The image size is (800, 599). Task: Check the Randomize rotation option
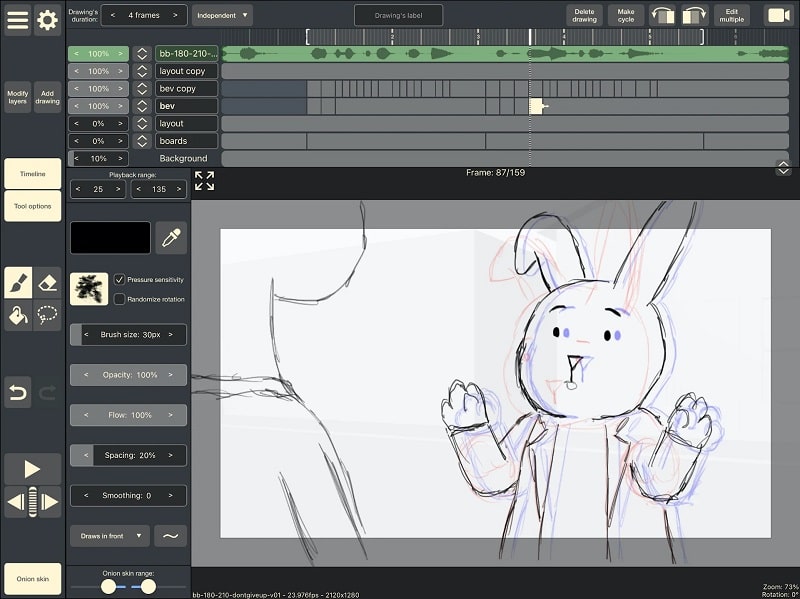pos(117,298)
